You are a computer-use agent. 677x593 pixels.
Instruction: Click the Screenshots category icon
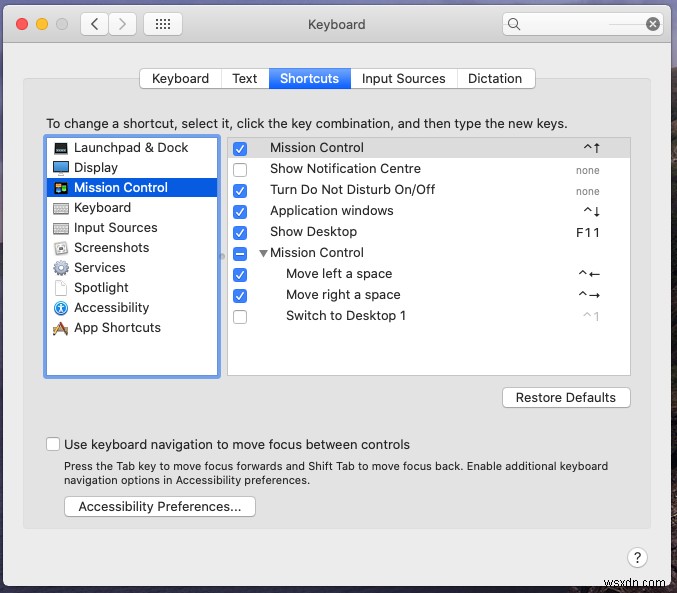point(61,248)
